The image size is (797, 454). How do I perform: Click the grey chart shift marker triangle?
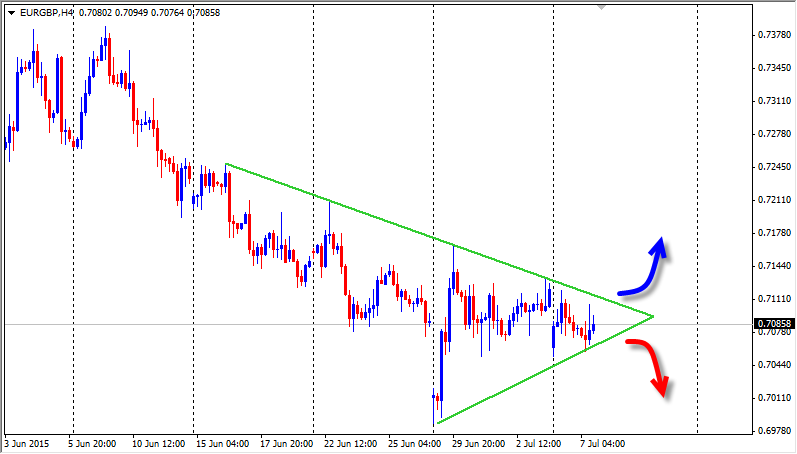click(601, 8)
